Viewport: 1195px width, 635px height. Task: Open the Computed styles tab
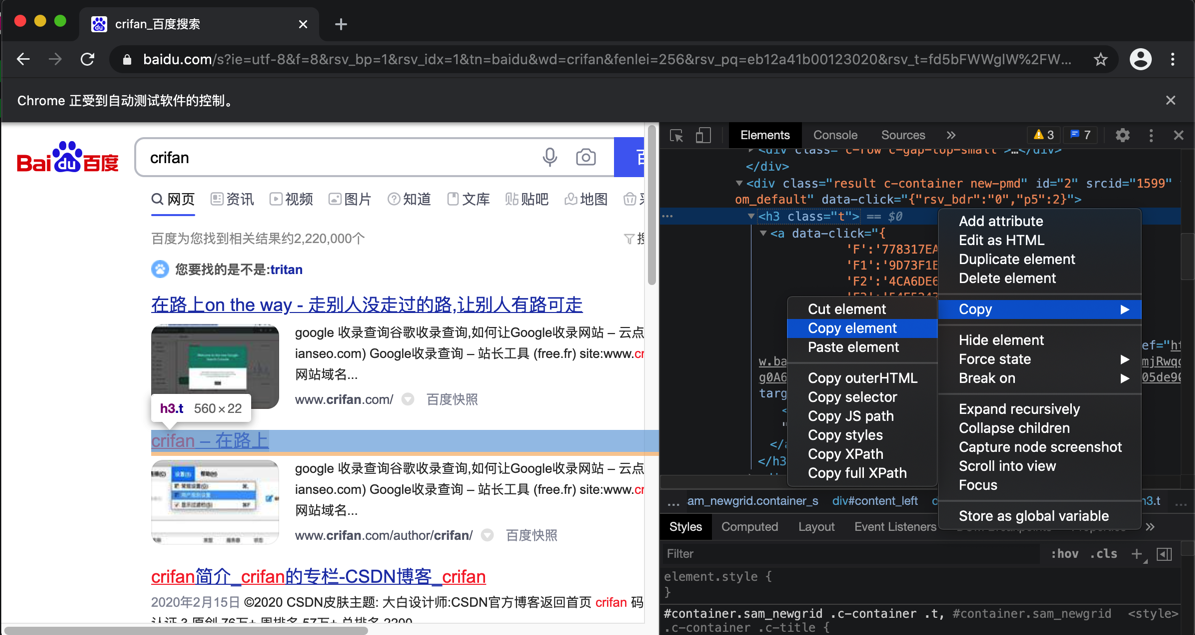tap(750, 527)
